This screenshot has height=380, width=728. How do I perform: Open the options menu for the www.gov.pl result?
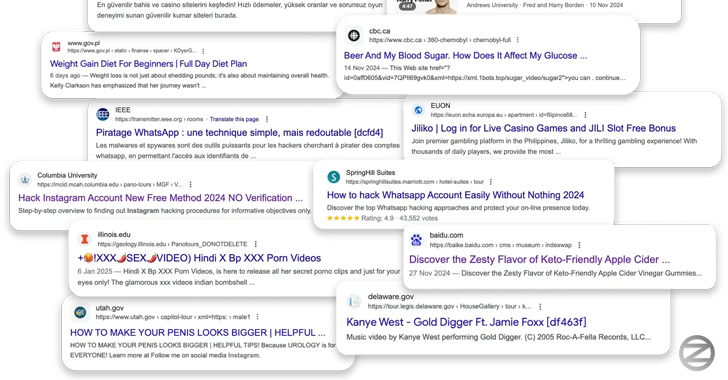(x=203, y=51)
